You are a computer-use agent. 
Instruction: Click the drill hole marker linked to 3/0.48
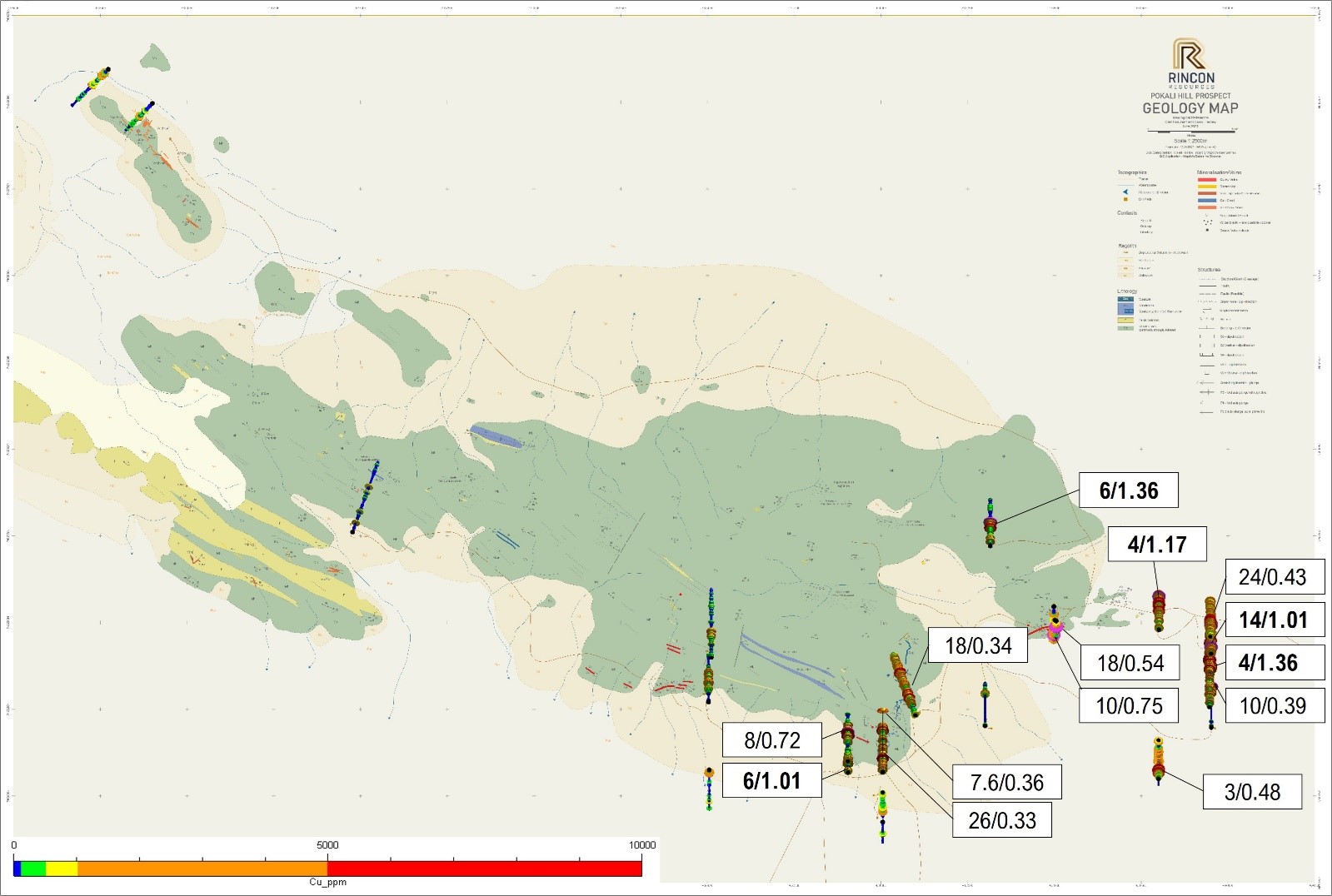[1159, 771]
